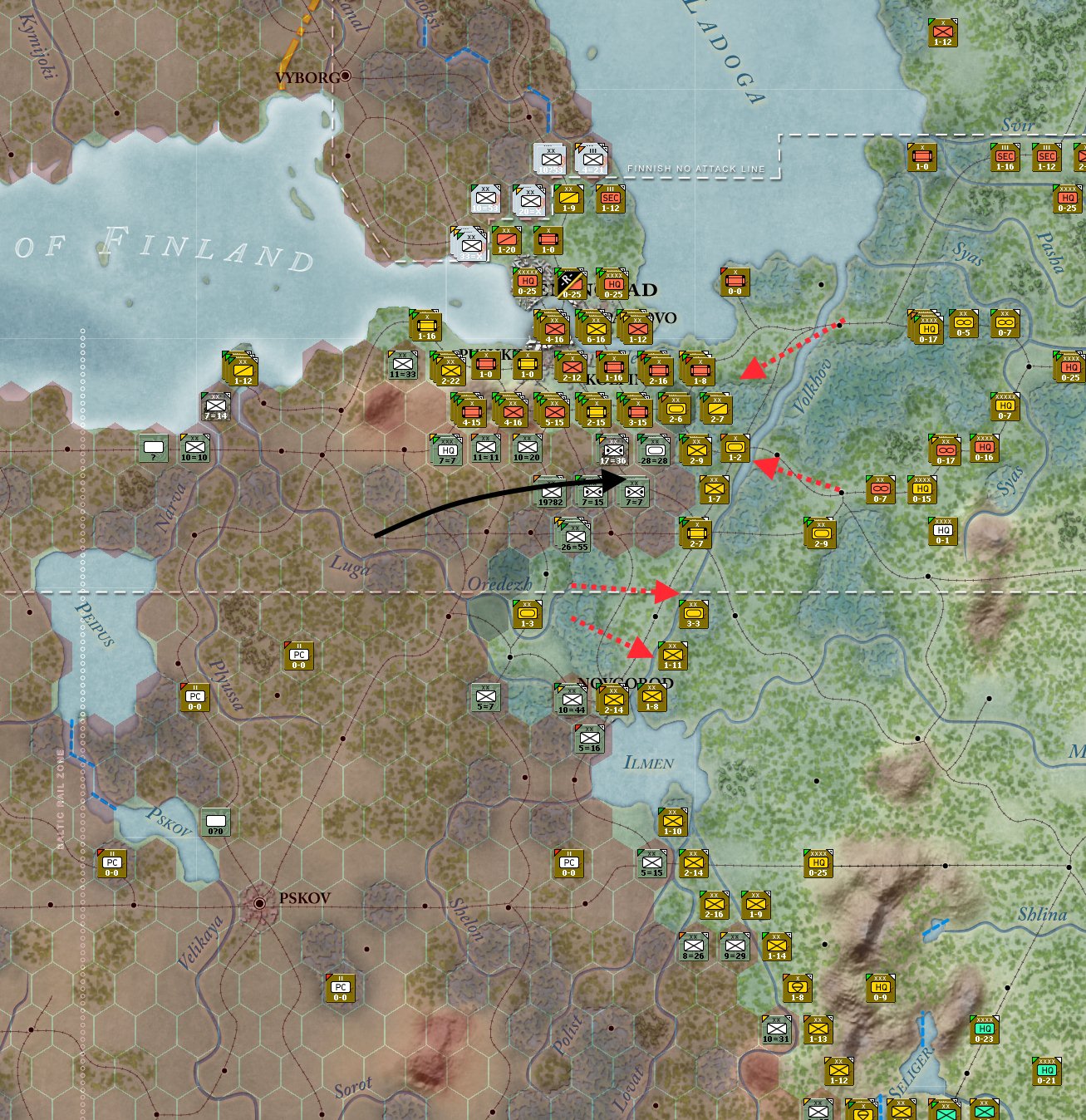
Task: Click the Svir river label
Action: 1019,125
